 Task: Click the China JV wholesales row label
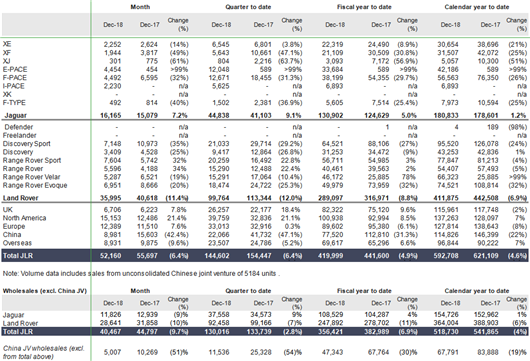coord(43,352)
